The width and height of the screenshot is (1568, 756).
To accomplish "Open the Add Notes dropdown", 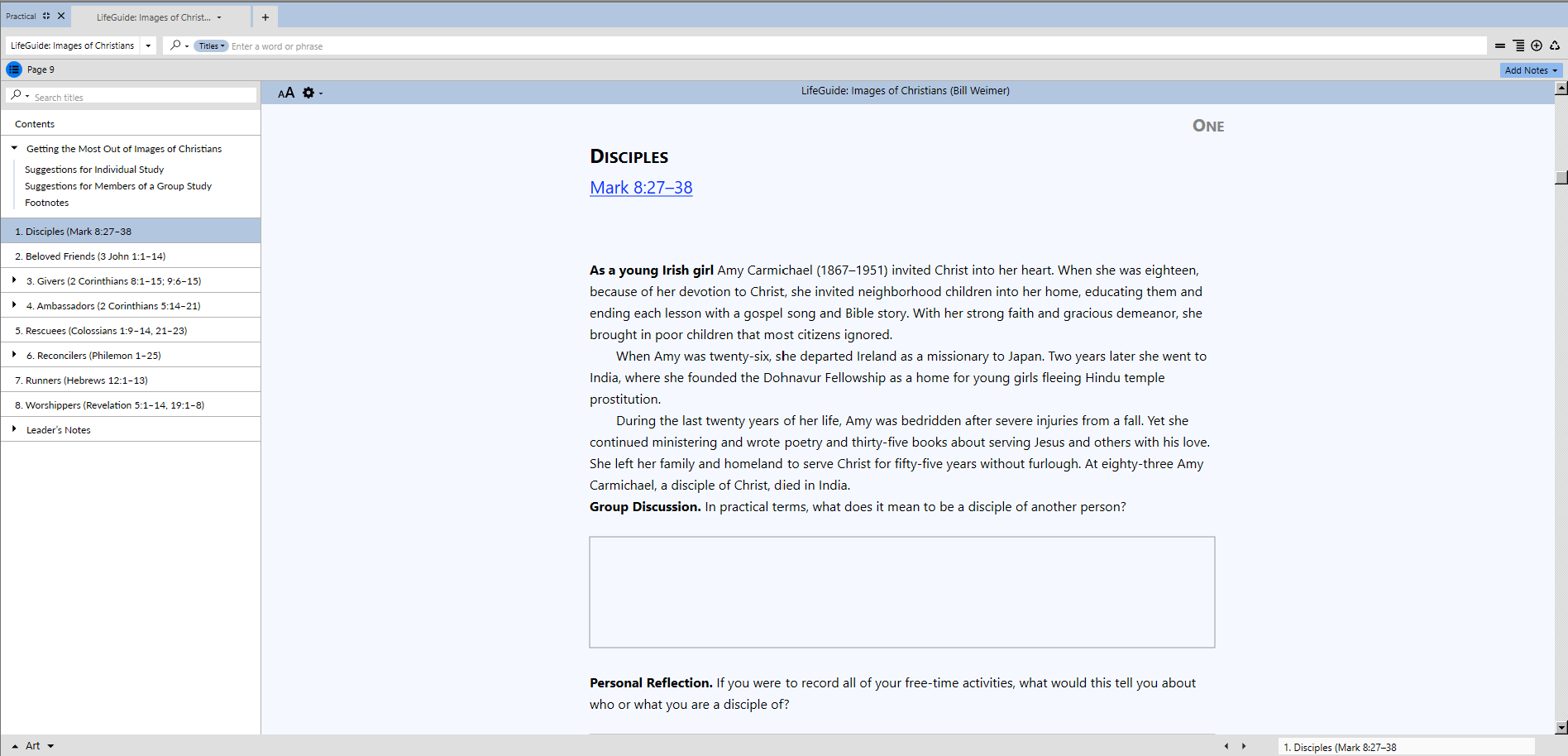I will point(1531,70).
